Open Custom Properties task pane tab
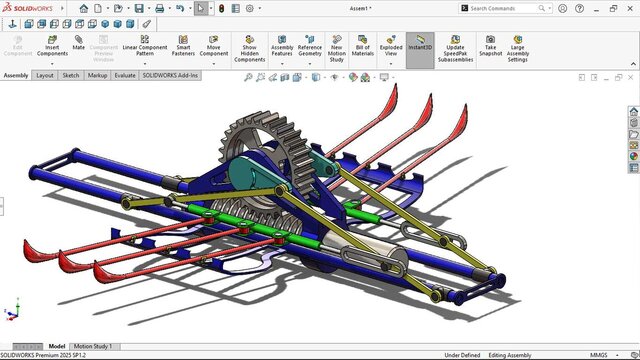 click(634, 168)
